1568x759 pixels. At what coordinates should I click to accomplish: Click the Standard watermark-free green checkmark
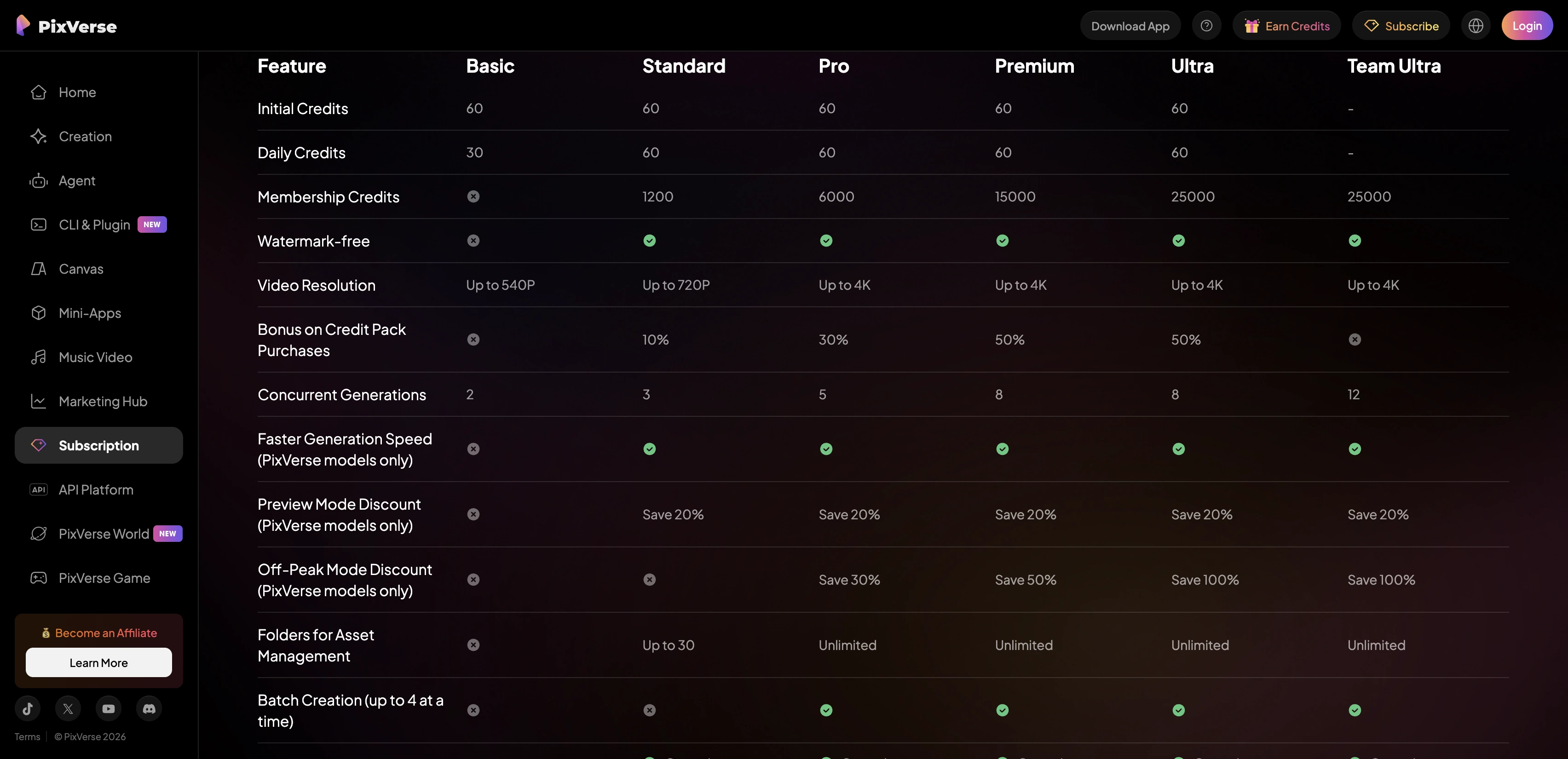650,241
